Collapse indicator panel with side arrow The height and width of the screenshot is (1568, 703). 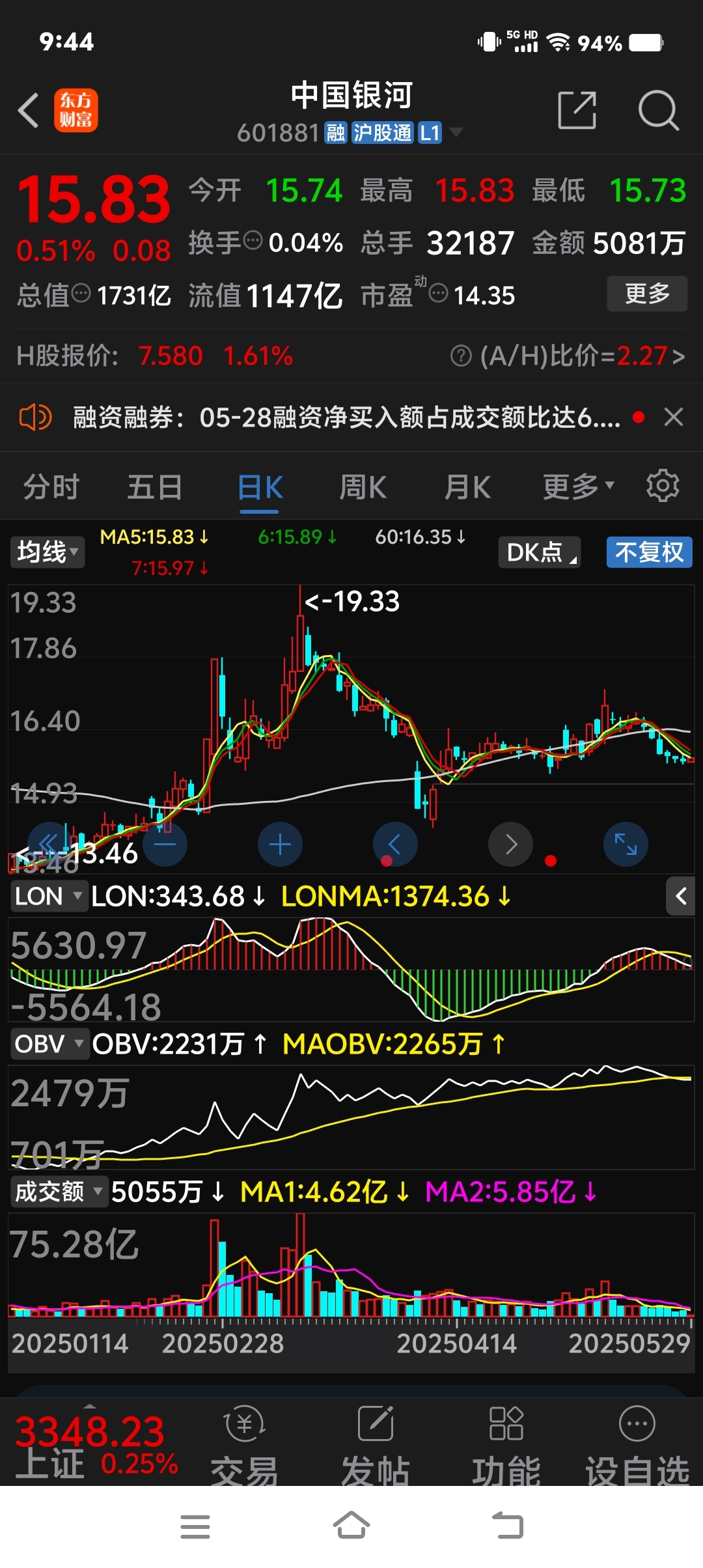point(681,897)
